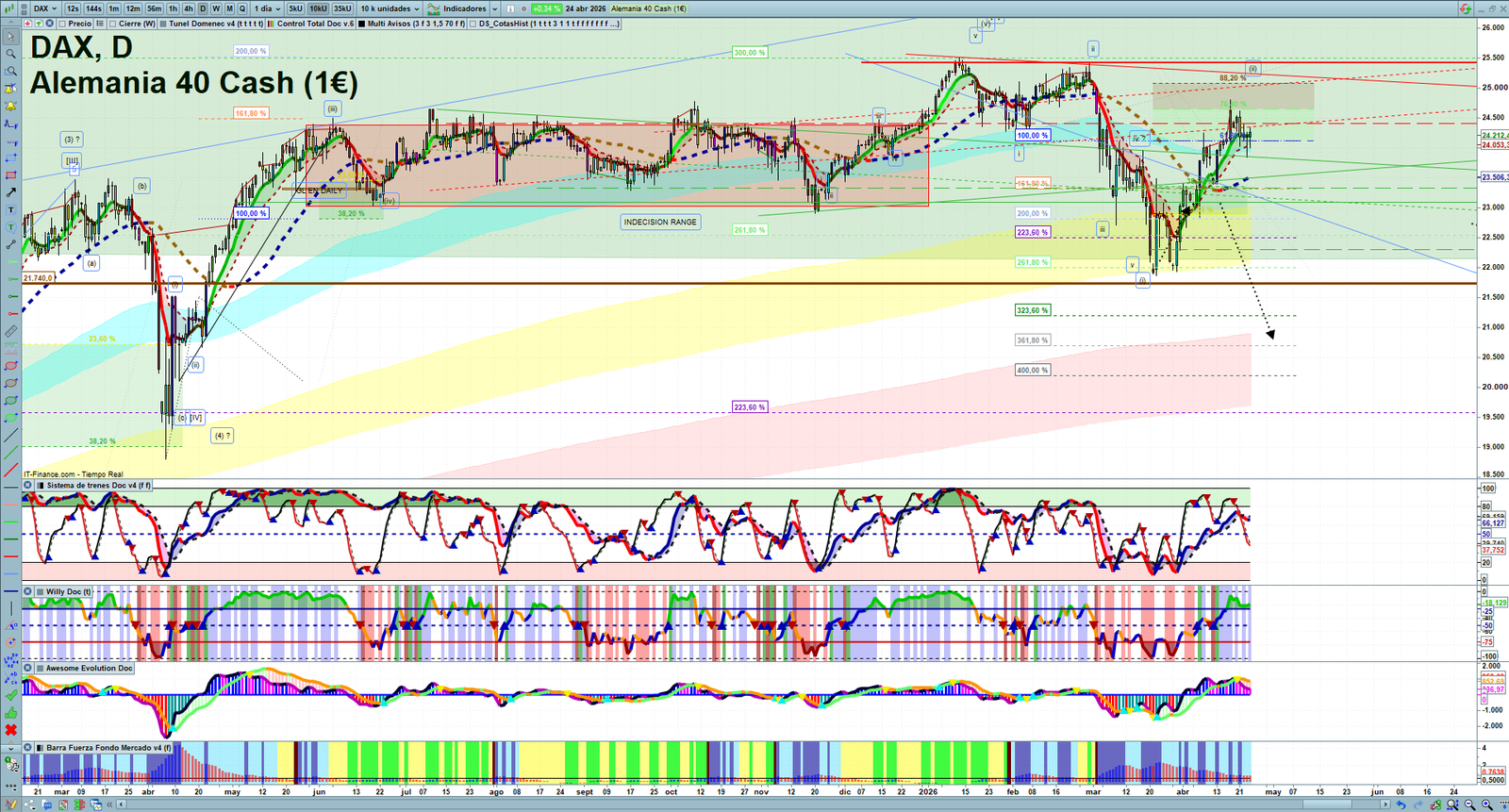Expand the Indicadores dropdown arrow
The height and width of the screenshot is (812, 1509).
coord(494,8)
